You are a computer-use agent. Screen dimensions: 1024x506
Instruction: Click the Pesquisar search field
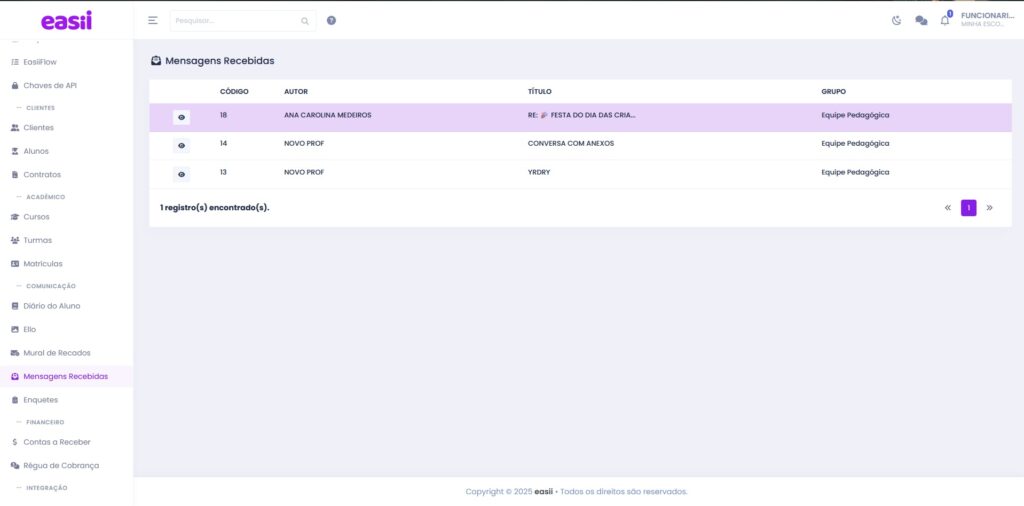coord(235,20)
